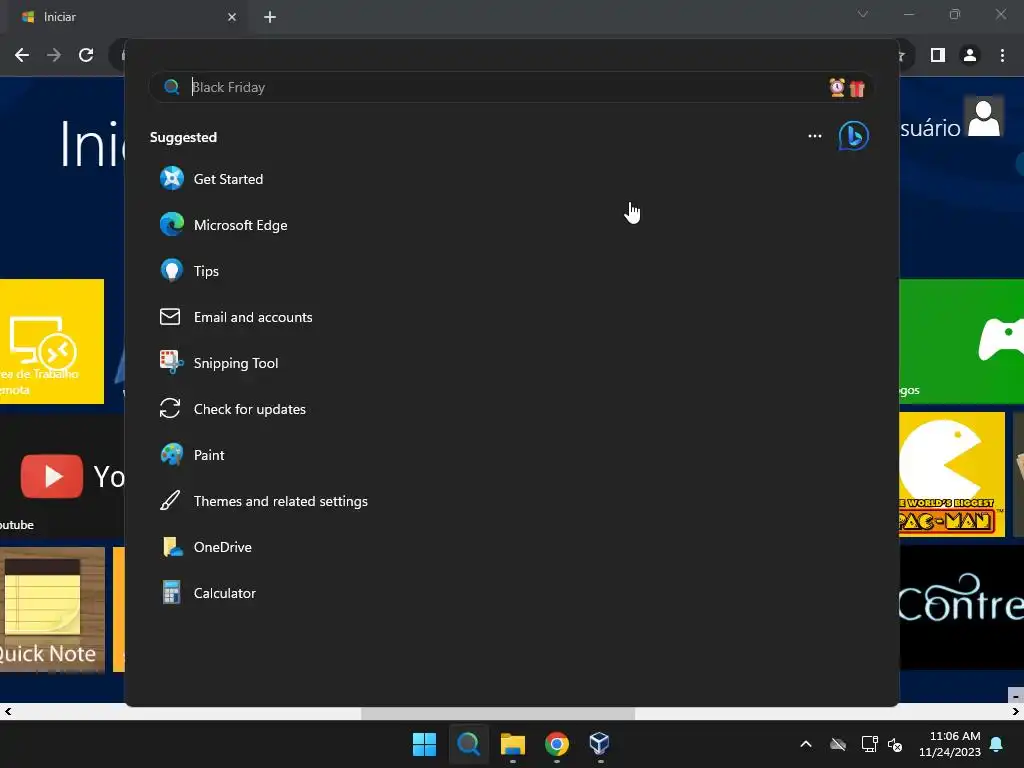Open network status tray icon
This screenshot has height=768, width=1024.
pos(869,744)
